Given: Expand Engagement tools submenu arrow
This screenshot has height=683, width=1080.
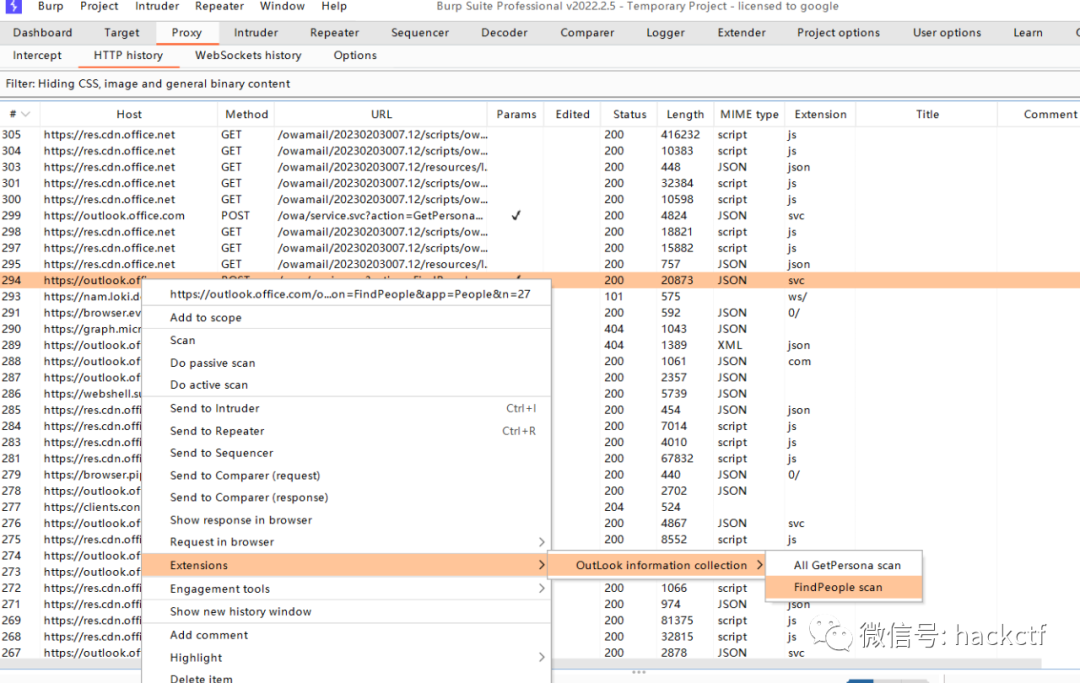Looking at the screenshot, I should pyautogui.click(x=541, y=589).
